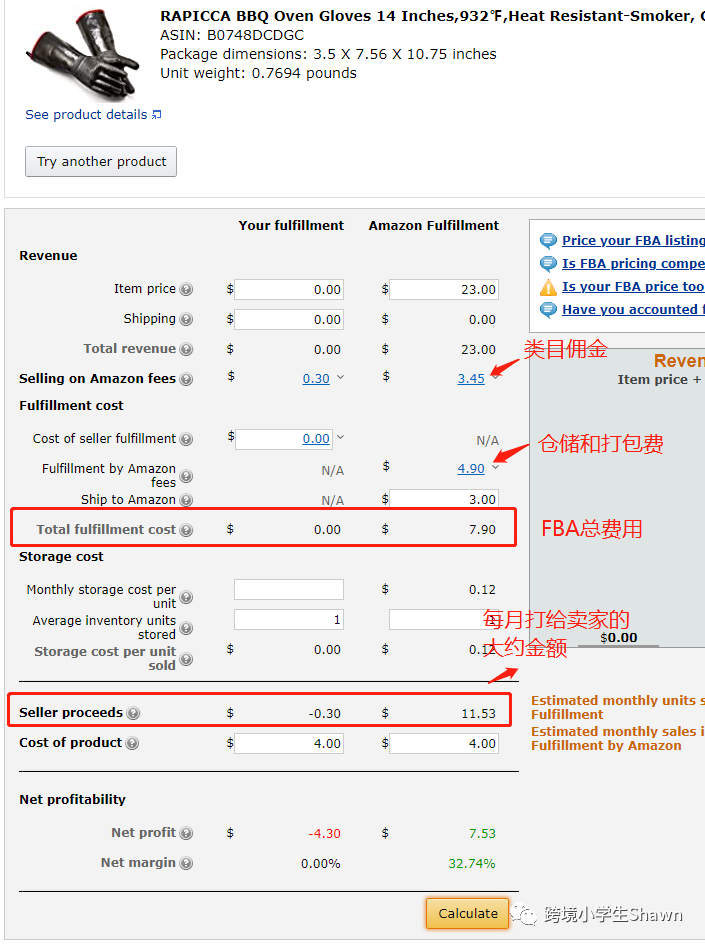Image resolution: width=705 pixels, height=946 pixels.
Task: Click external link icon next to See product details
Action: tap(157, 115)
